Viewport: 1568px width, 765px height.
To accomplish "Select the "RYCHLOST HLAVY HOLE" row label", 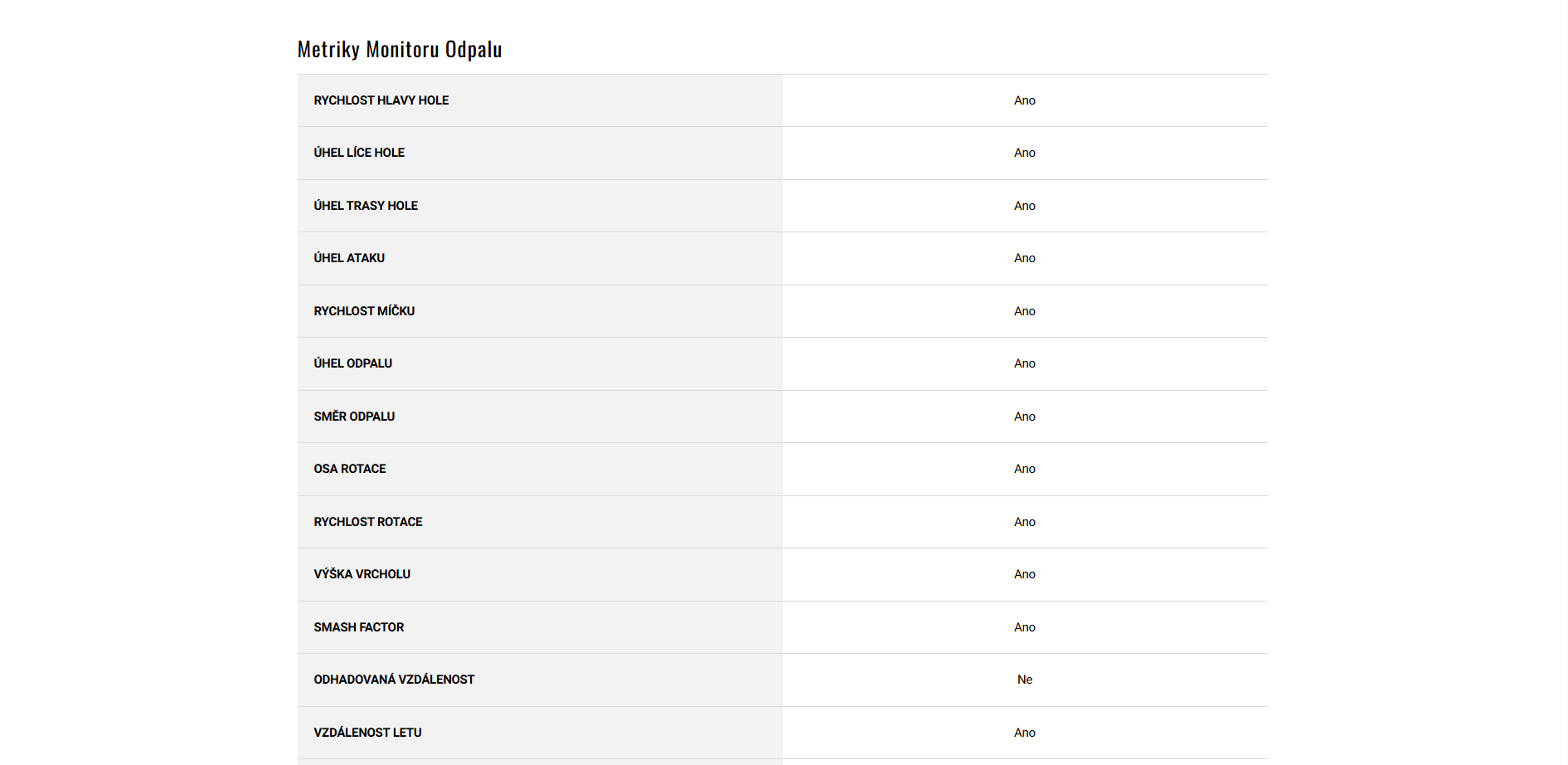I will (381, 100).
